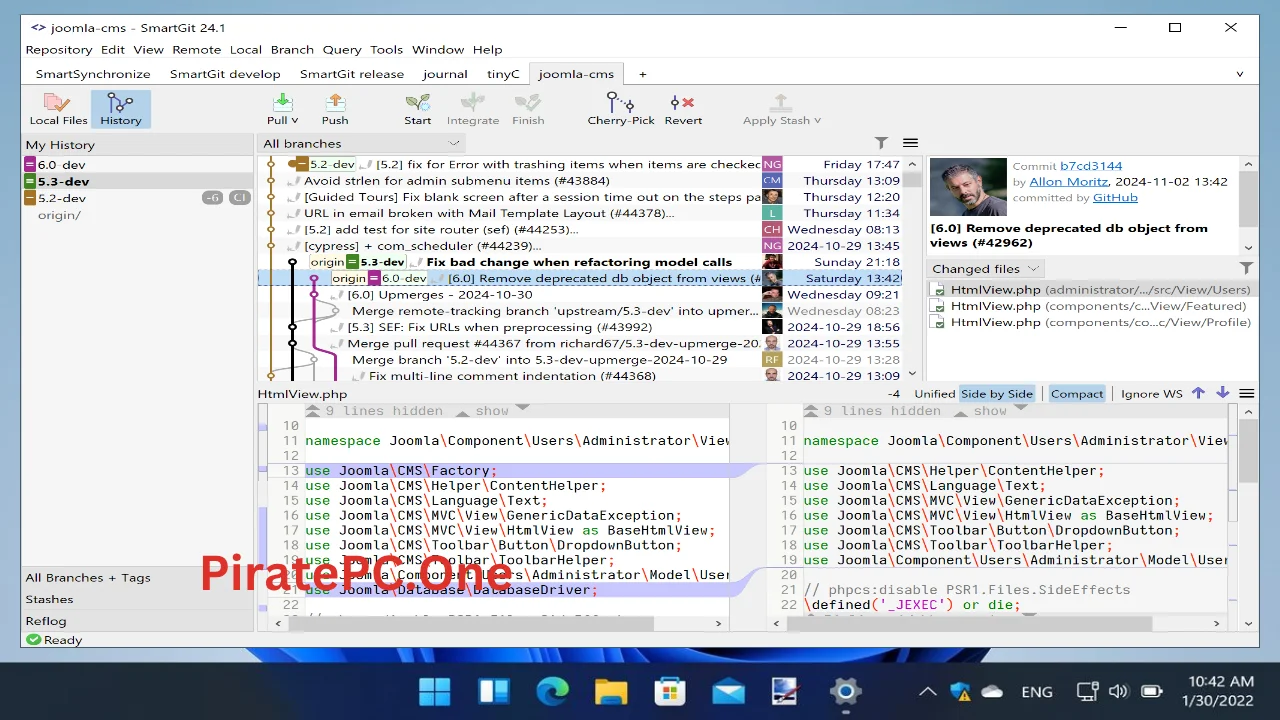Click the Push toolbar icon
1280x720 pixels.
[335, 103]
